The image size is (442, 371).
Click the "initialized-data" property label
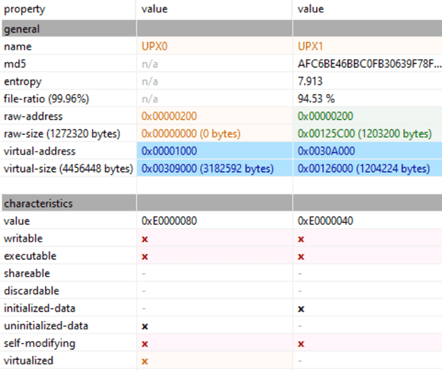tap(40, 308)
